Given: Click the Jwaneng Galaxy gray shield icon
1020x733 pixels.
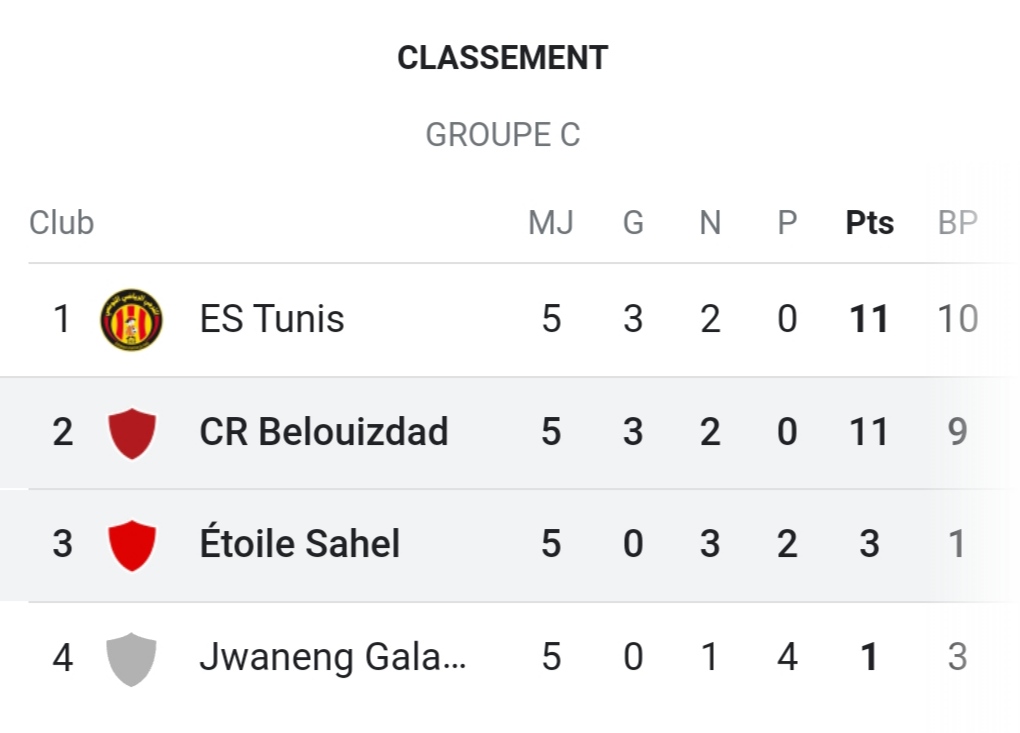Looking at the screenshot, I should click(131, 658).
